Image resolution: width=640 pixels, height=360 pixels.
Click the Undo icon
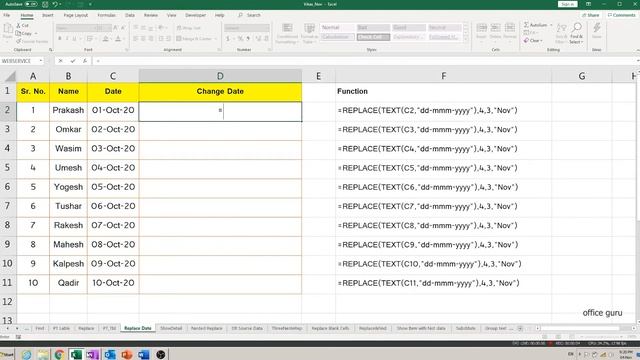tap(55, 4)
